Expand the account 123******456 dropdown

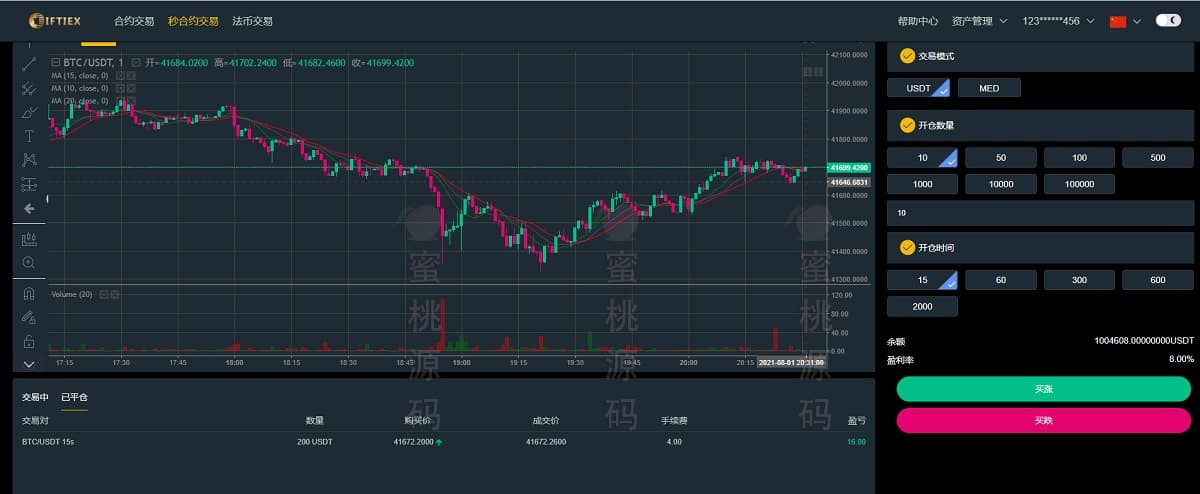[1058, 21]
